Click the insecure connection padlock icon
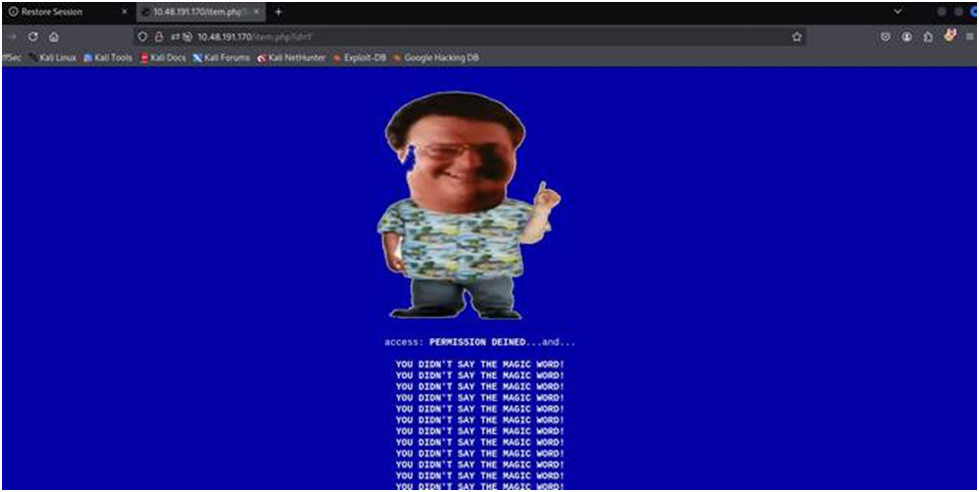This screenshot has width=979, height=492. pos(159,37)
